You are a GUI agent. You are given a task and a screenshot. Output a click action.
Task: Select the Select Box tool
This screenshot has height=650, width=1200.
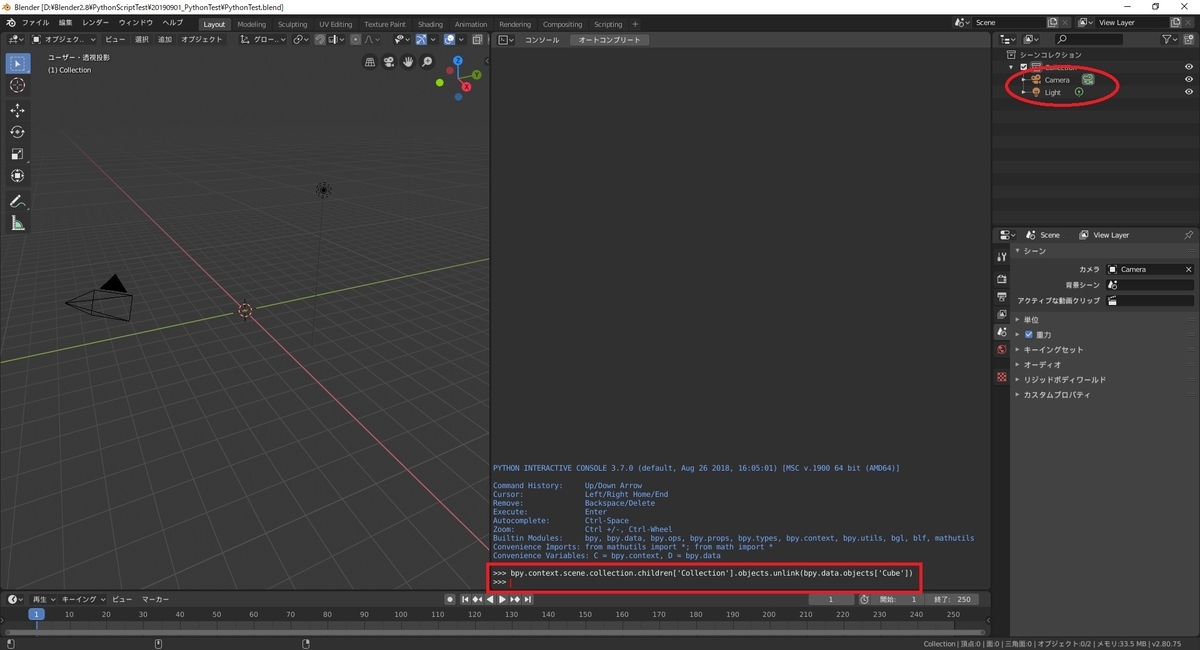(17, 63)
